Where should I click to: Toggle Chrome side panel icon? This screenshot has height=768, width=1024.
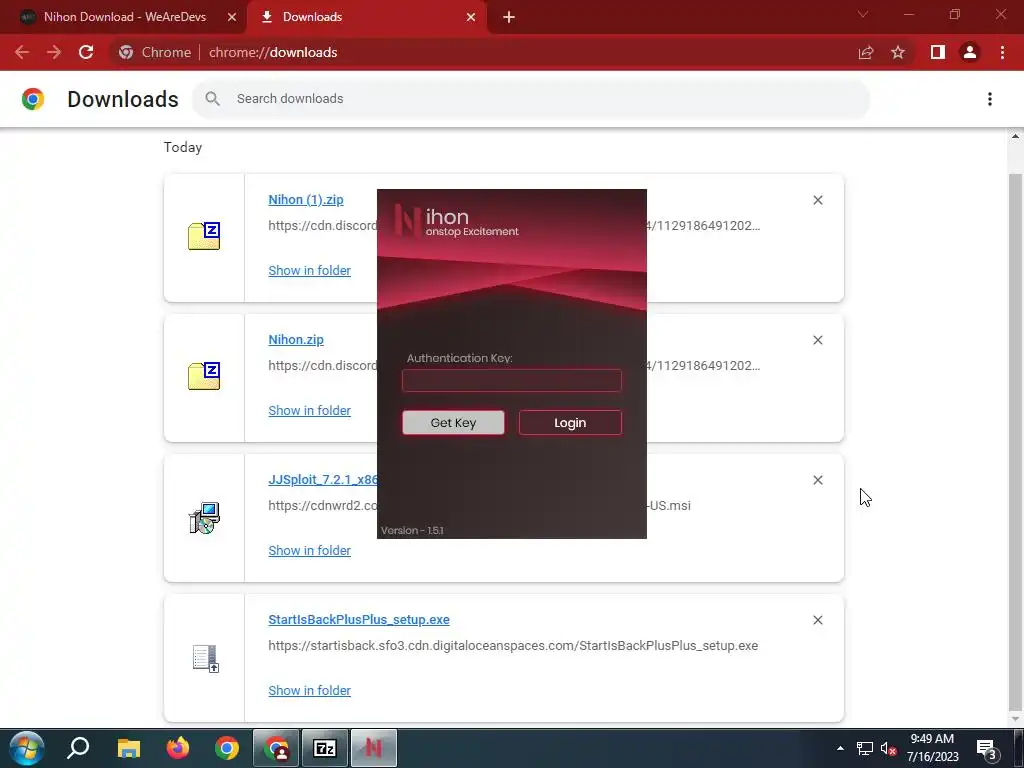pos(938,52)
